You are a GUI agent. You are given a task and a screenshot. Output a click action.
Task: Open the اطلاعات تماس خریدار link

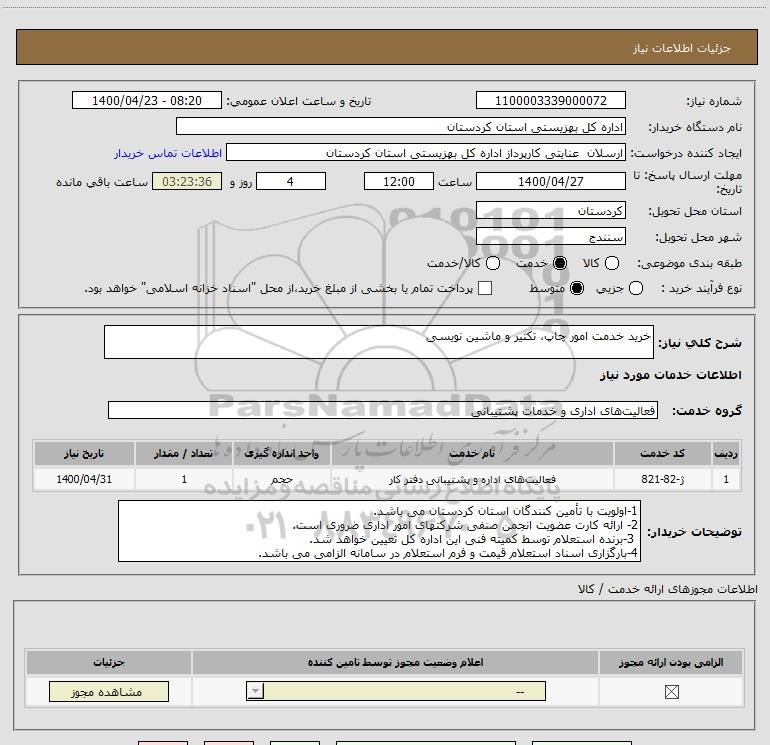168,153
